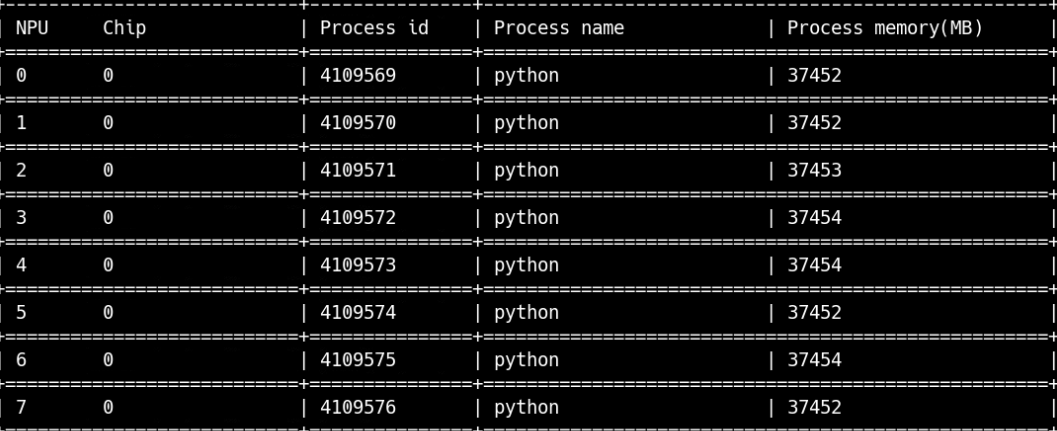
Task: Click on process id 4109576
Action: pyautogui.click(x=358, y=408)
